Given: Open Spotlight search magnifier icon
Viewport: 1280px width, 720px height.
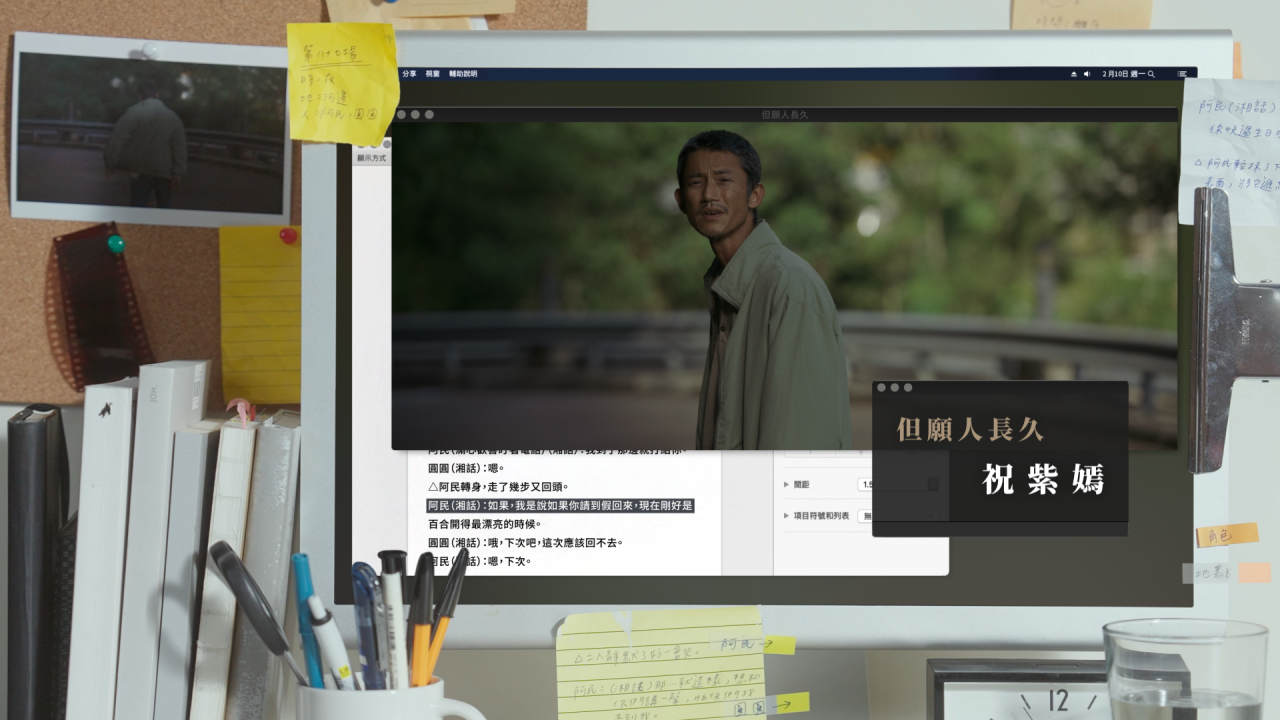Looking at the screenshot, I should [x=1151, y=74].
